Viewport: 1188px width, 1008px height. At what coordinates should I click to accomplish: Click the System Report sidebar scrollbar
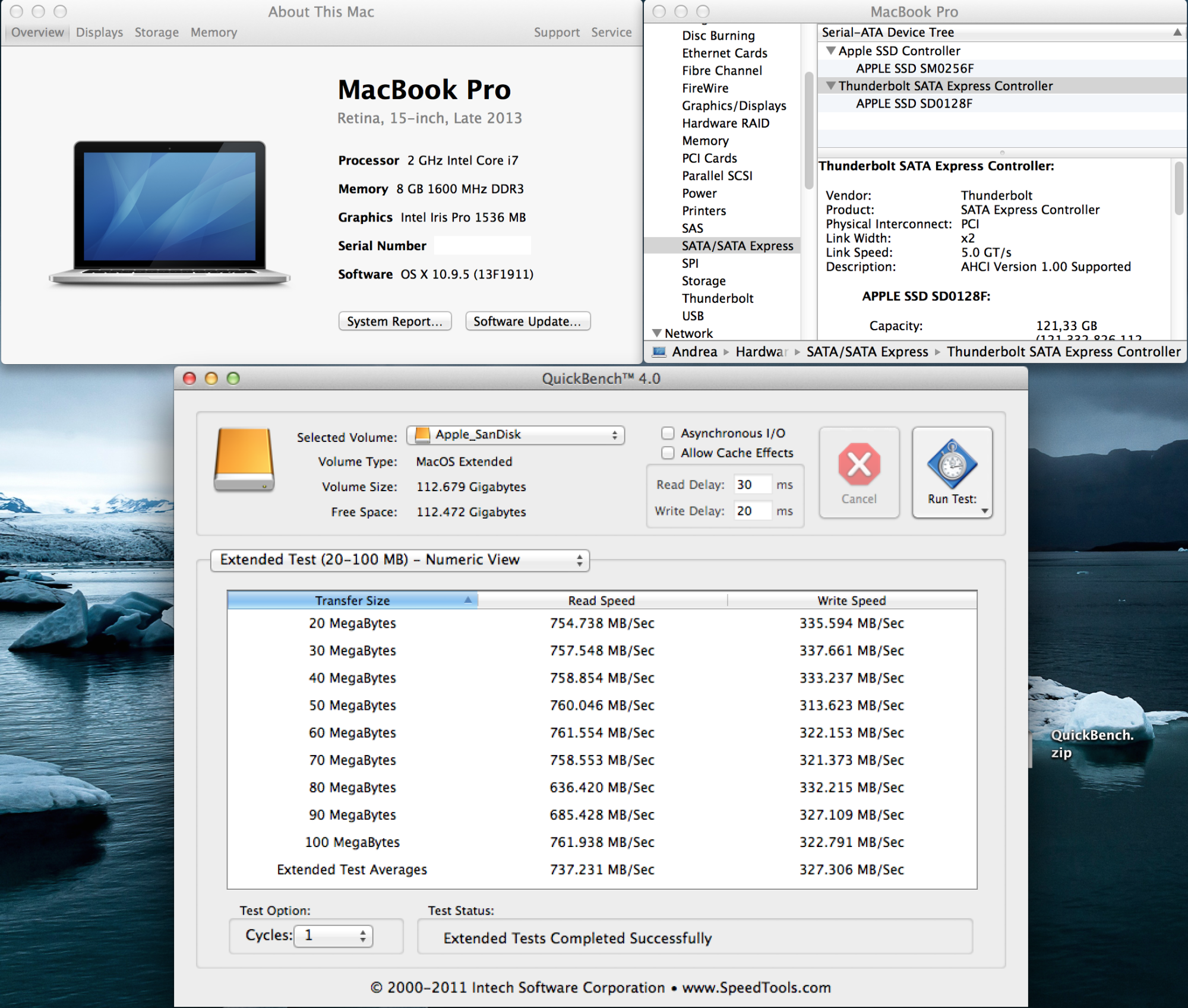tap(809, 131)
